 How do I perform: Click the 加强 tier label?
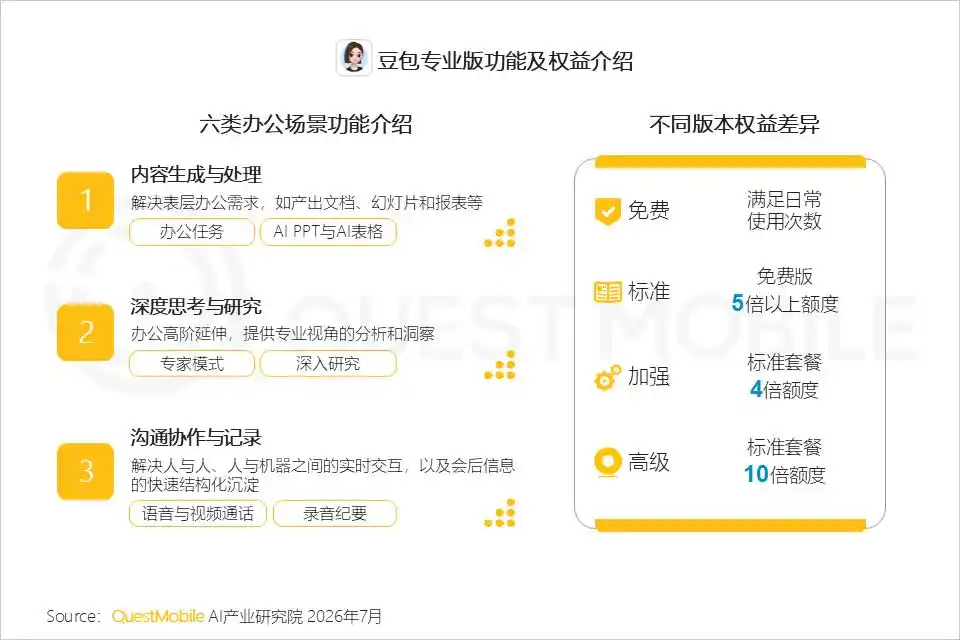click(649, 376)
